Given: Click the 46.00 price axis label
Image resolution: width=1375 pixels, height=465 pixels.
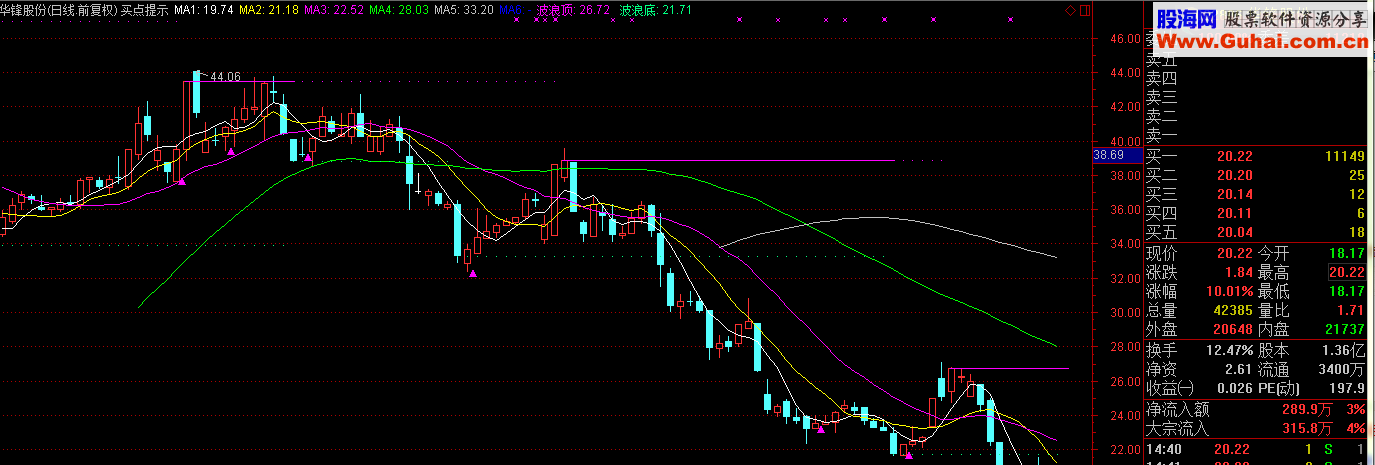Looking at the screenshot, I should [x=1126, y=38].
